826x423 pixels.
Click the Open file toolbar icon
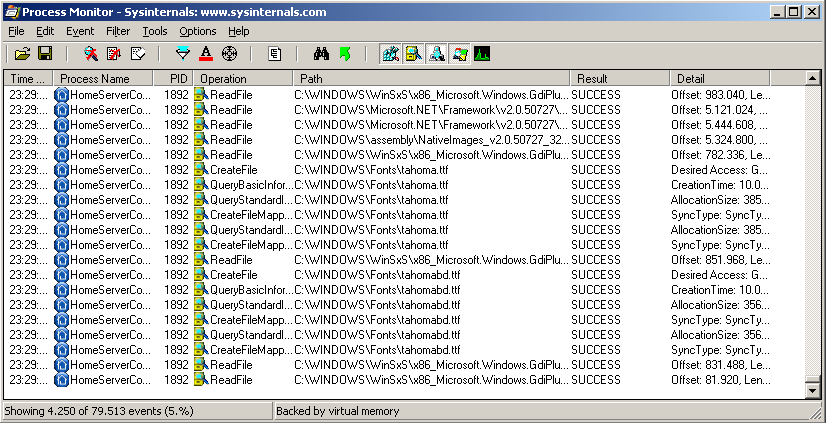coord(22,53)
